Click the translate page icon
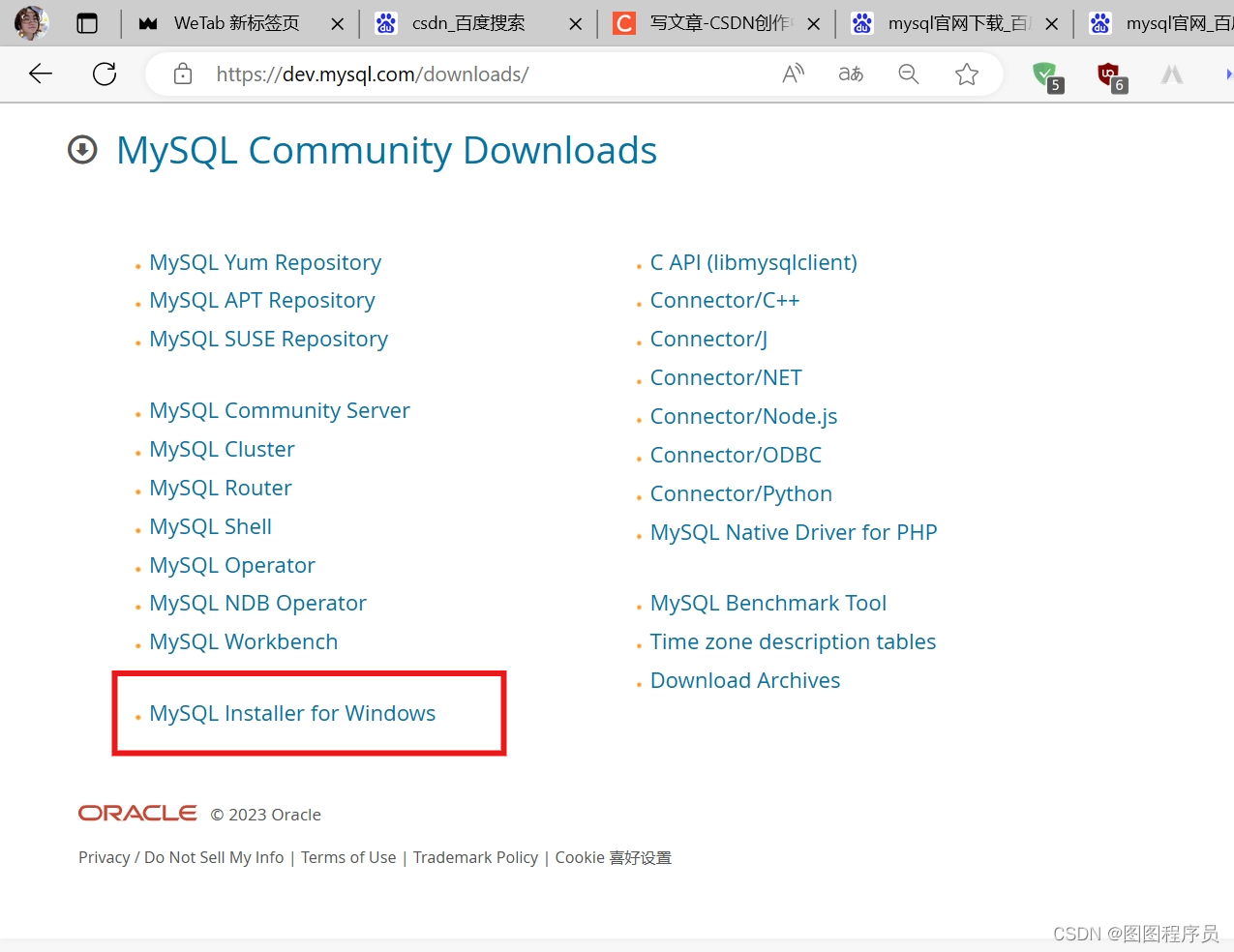Image resolution: width=1234 pixels, height=952 pixels. (x=851, y=74)
